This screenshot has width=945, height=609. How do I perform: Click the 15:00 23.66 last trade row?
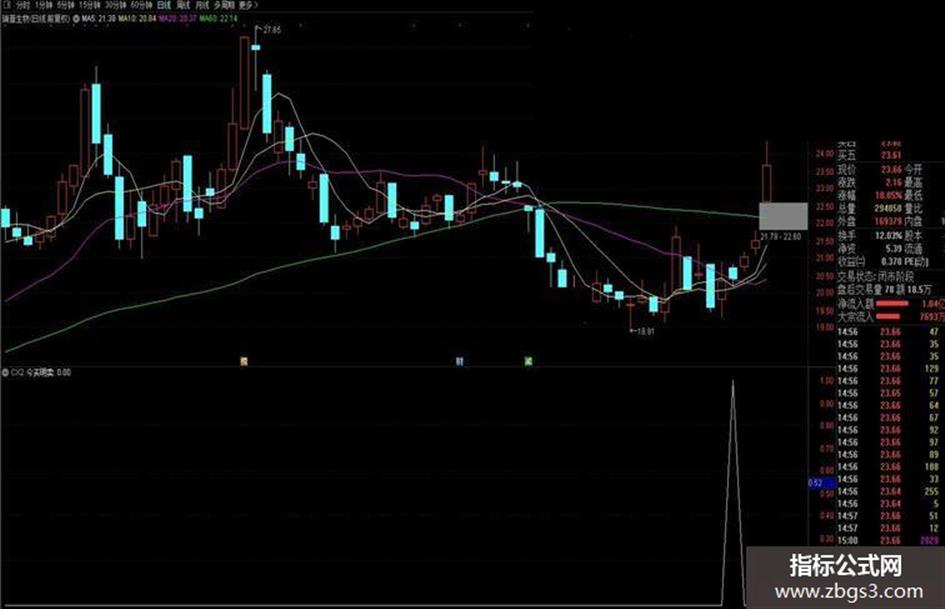[x=890, y=541]
